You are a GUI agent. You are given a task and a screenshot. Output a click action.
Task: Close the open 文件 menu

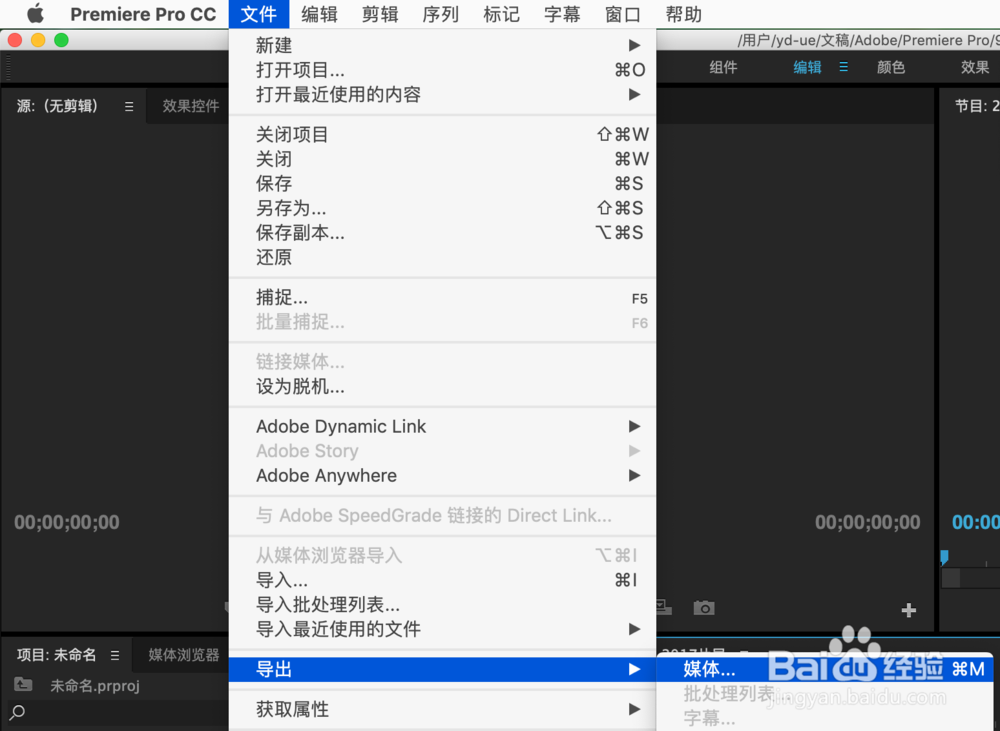pos(258,14)
